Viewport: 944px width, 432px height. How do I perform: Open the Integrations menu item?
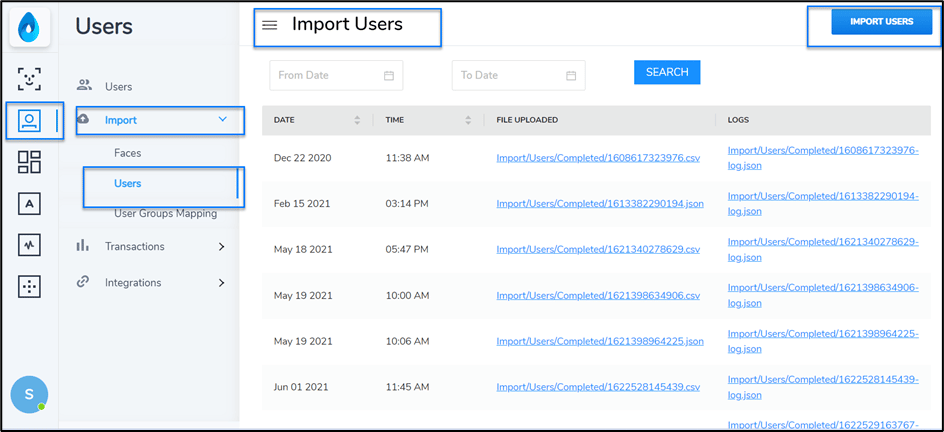coord(133,282)
